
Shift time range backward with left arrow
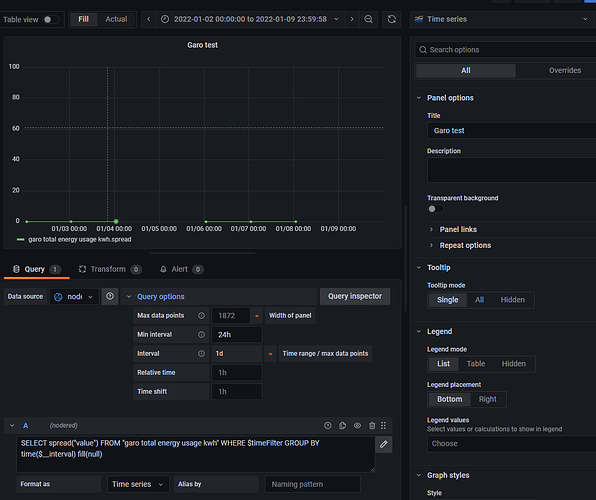(149, 19)
